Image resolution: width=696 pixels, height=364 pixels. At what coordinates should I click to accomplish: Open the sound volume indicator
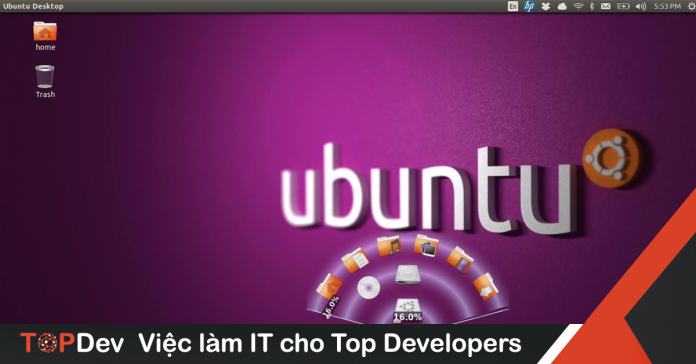(x=641, y=6)
